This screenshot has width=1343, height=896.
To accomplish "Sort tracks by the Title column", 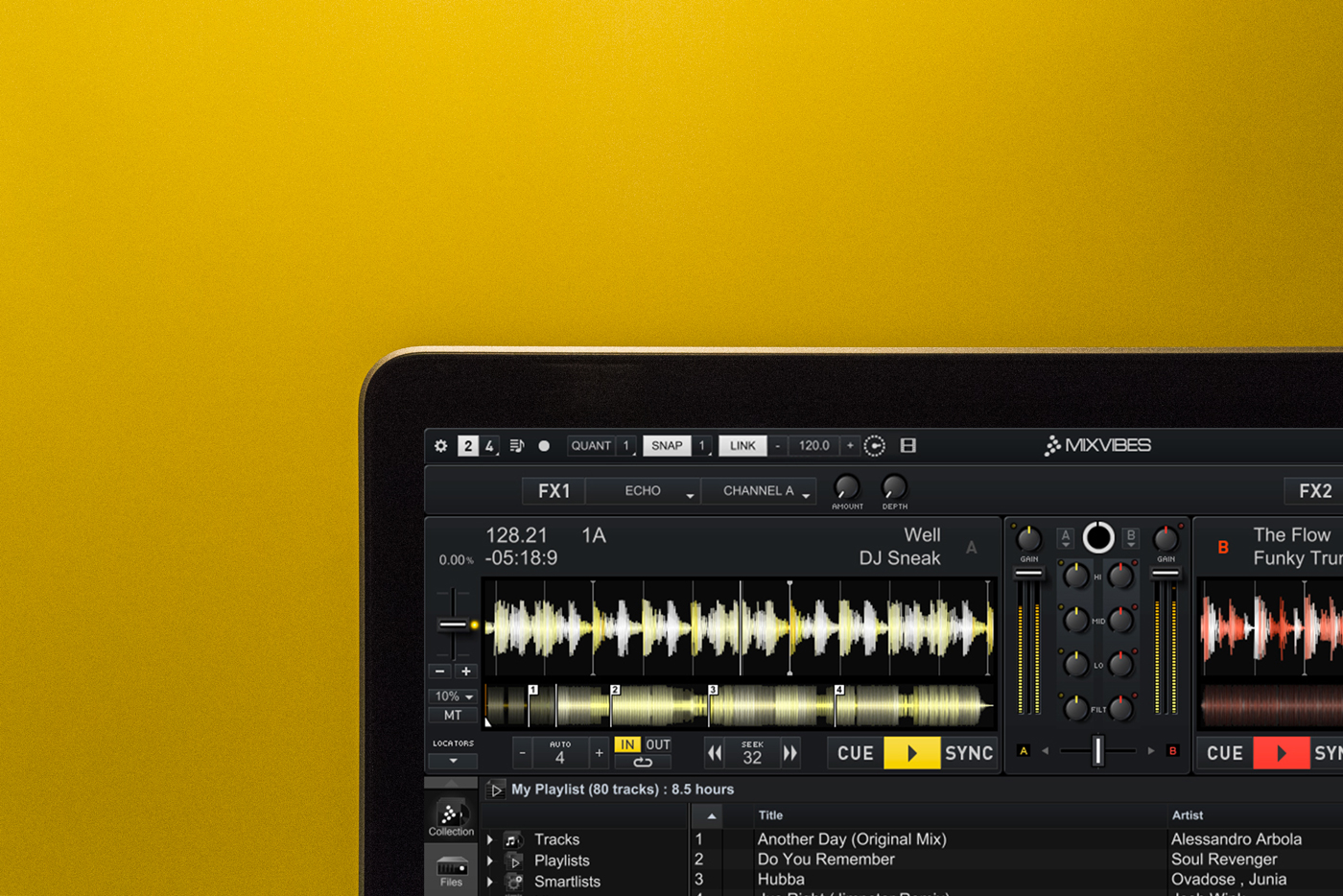I will tap(770, 815).
